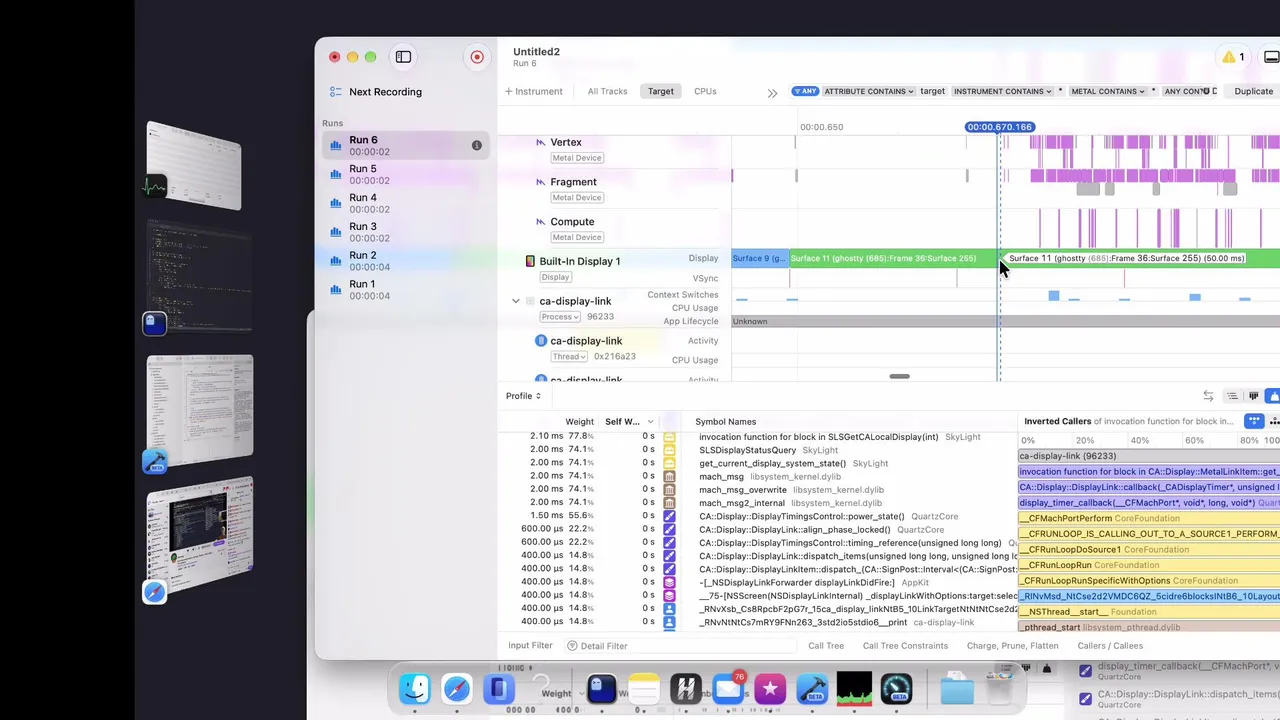Open ATTRIBUTE CONTAINS dropdown
This screenshot has height=720, width=1280.
click(x=869, y=91)
